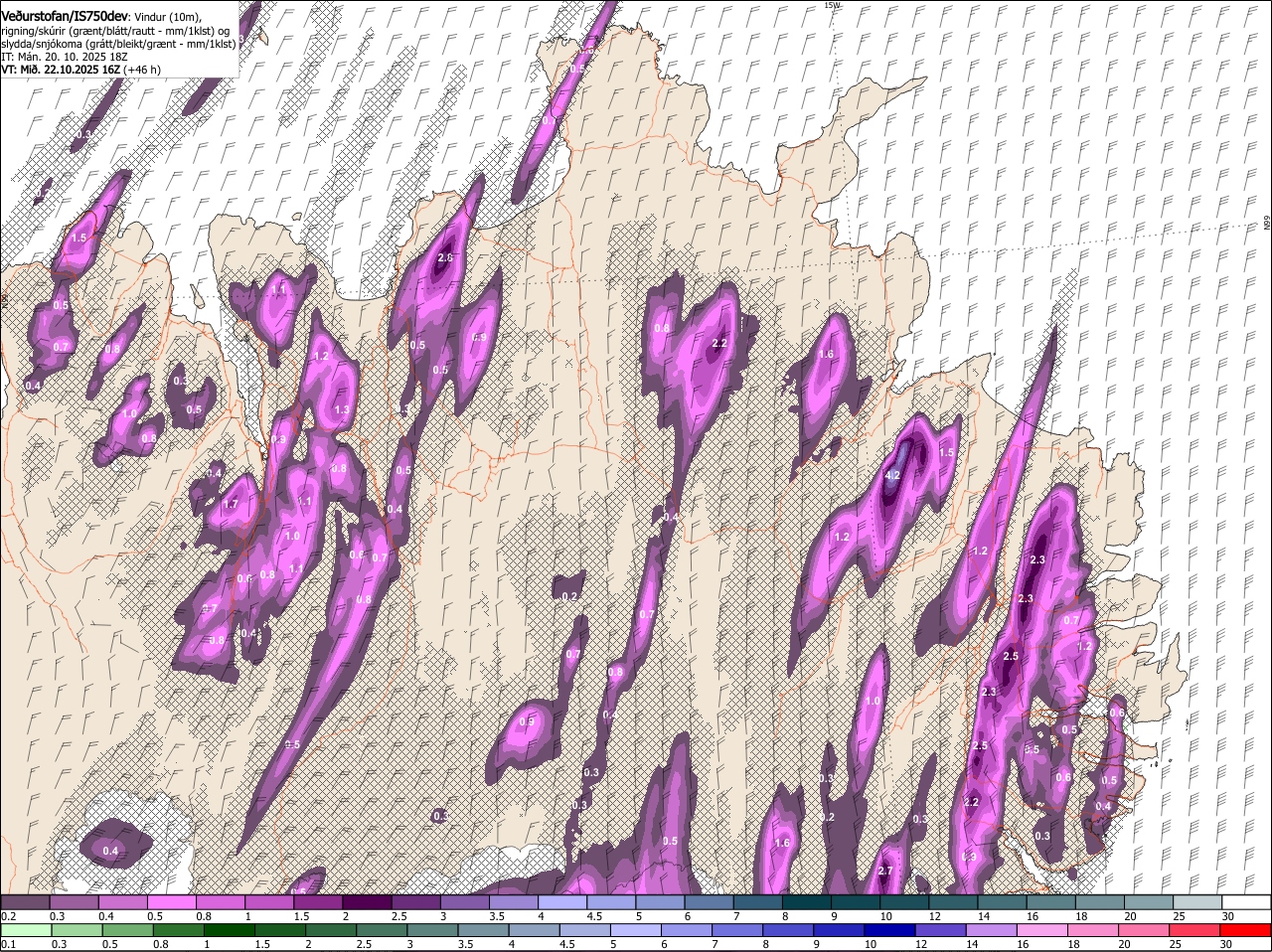This screenshot has width=1272, height=952.
Task: Click the Veðurstofan/IS750dev title text
Action: tap(65, 15)
